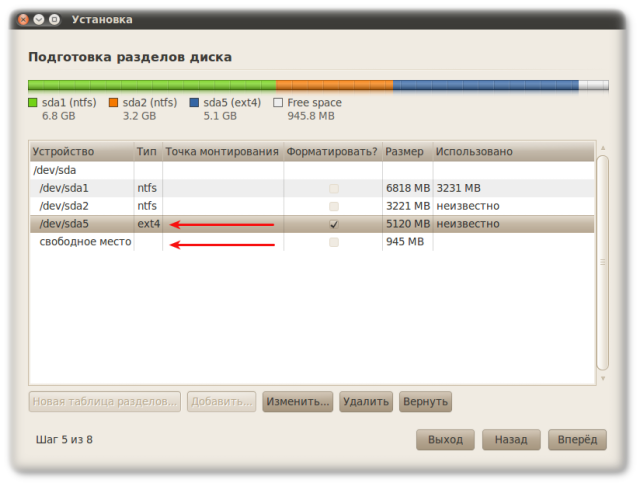
Task: Toggle the format checkbox for /dev/sda5
Action: [x=333, y=224]
